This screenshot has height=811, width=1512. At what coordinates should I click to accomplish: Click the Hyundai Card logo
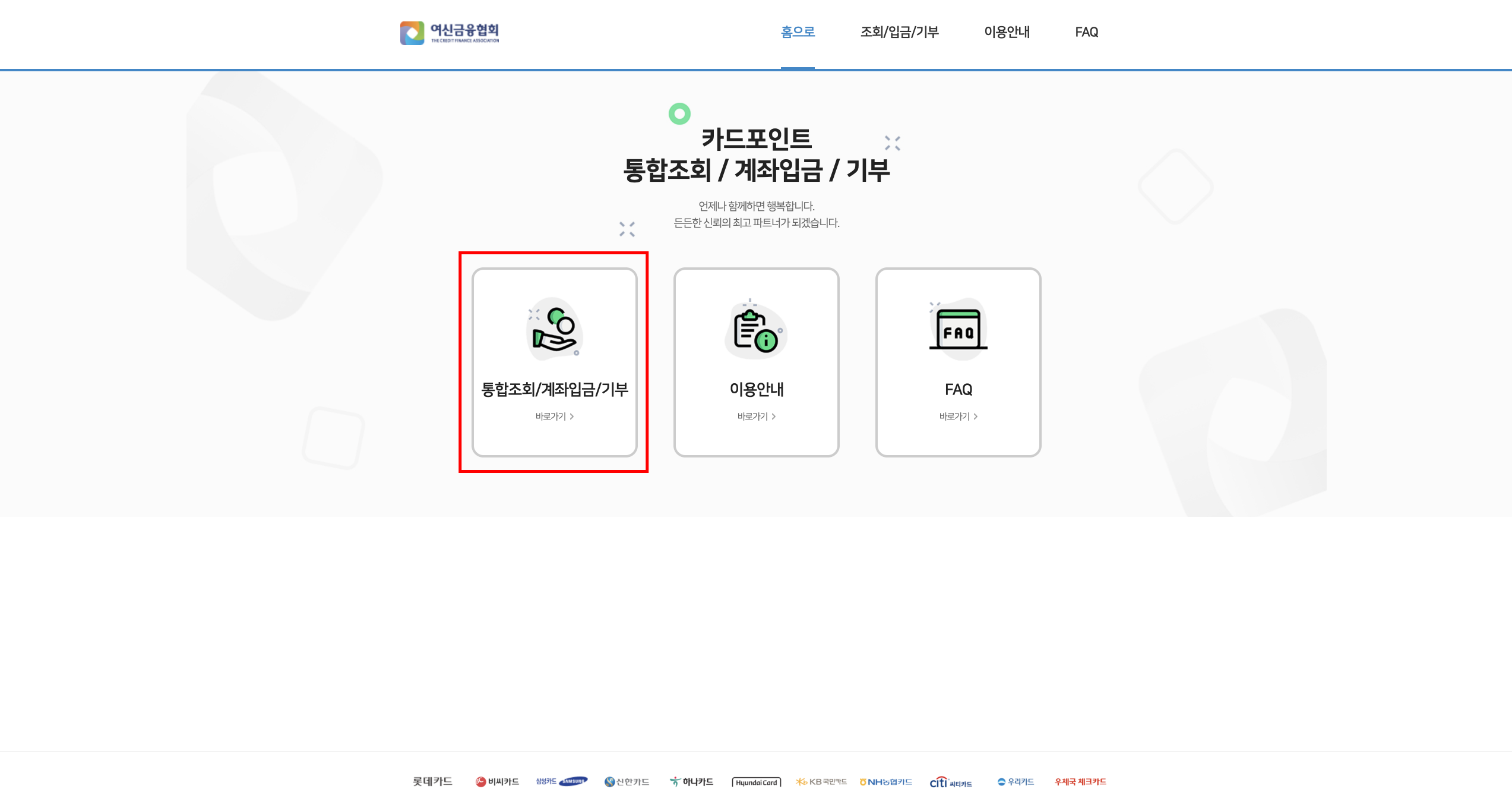756,782
